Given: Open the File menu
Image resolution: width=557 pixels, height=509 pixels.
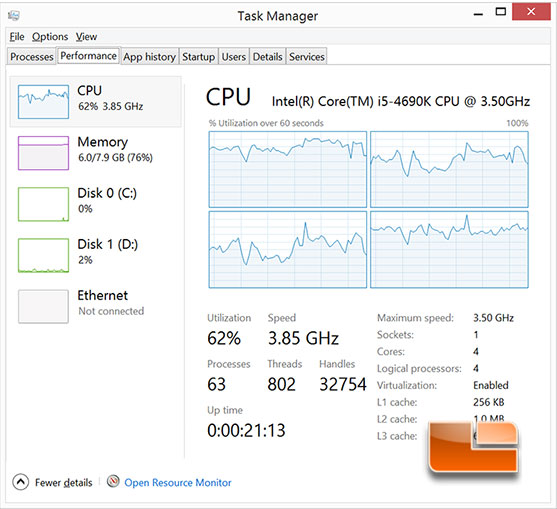Looking at the screenshot, I should pyautogui.click(x=17, y=37).
